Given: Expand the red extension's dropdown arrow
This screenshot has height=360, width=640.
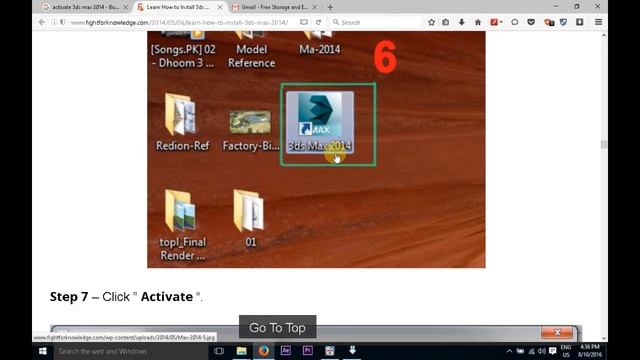Looking at the screenshot, I should [501, 22].
